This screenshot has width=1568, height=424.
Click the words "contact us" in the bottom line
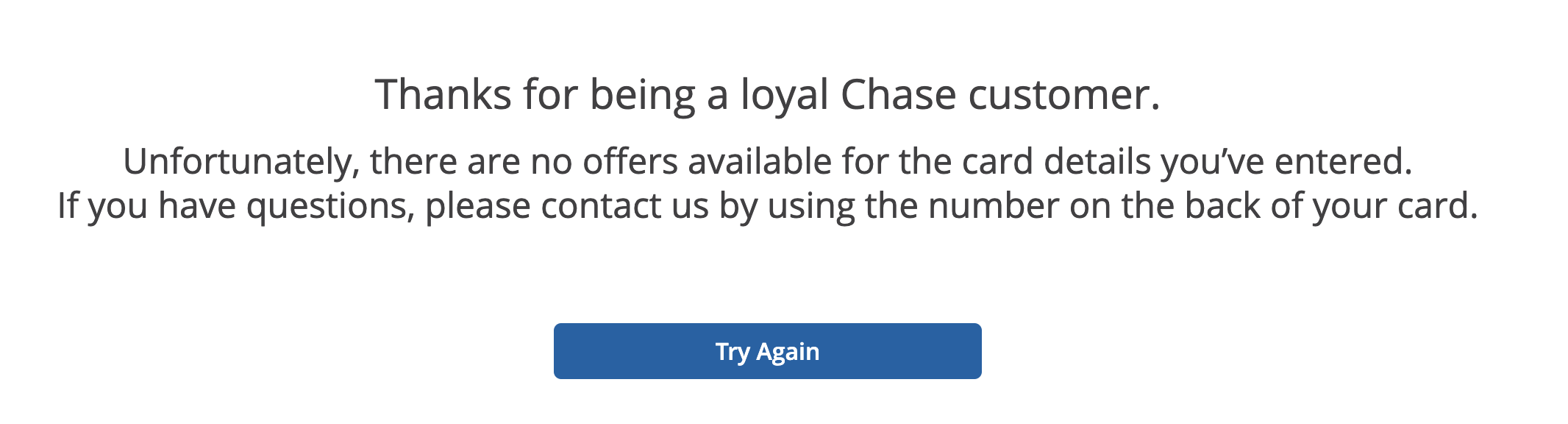point(624,206)
